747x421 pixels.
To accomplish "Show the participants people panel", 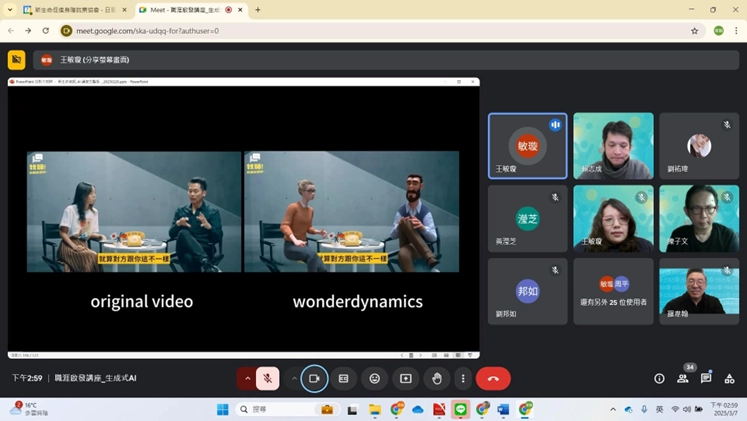I will tap(683, 379).
